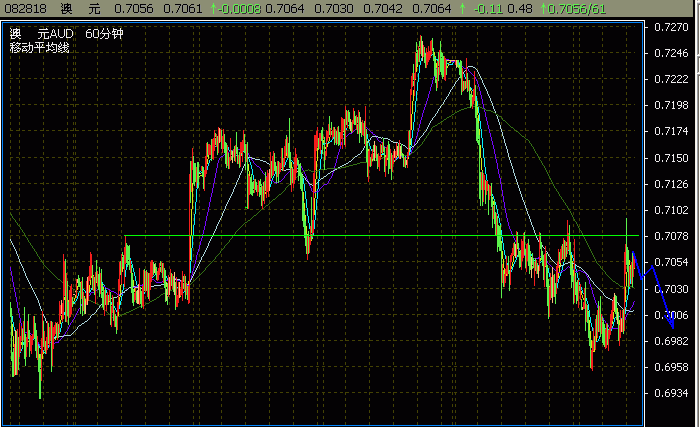Select the green horizontal resistance line at 0.7078
700x427 pixels.
point(382,235)
